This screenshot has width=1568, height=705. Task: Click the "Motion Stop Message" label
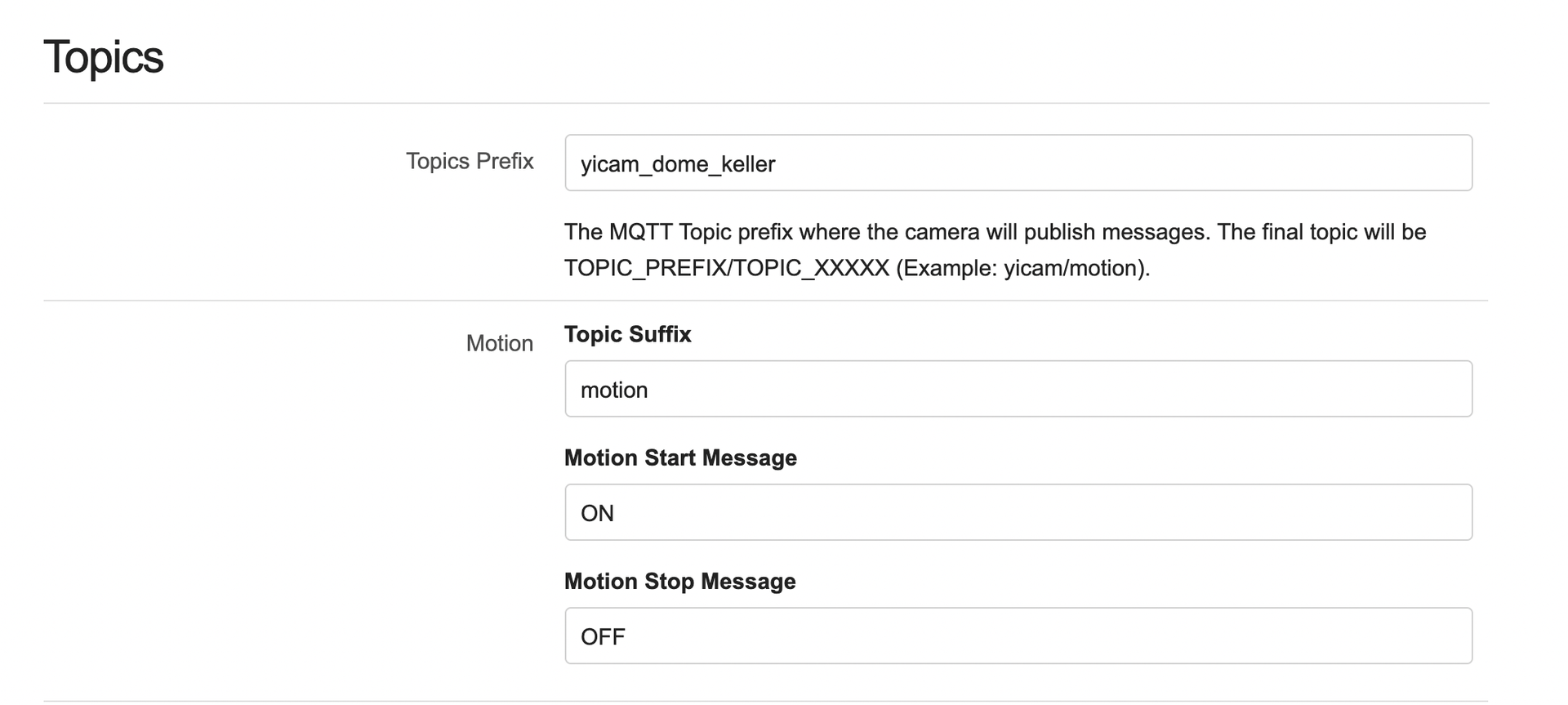pyautogui.click(x=679, y=581)
